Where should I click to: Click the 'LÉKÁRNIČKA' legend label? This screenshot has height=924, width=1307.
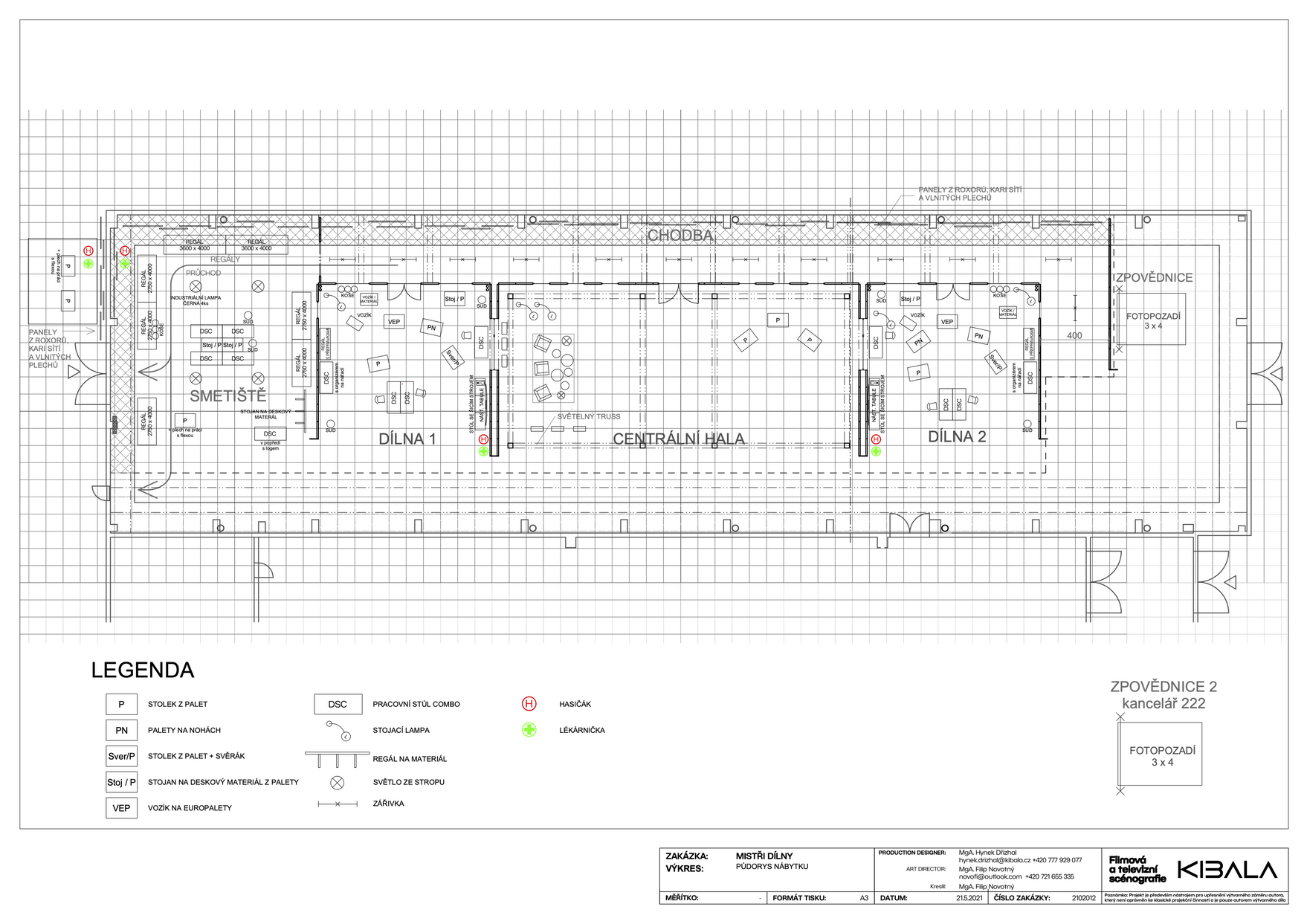click(x=581, y=730)
